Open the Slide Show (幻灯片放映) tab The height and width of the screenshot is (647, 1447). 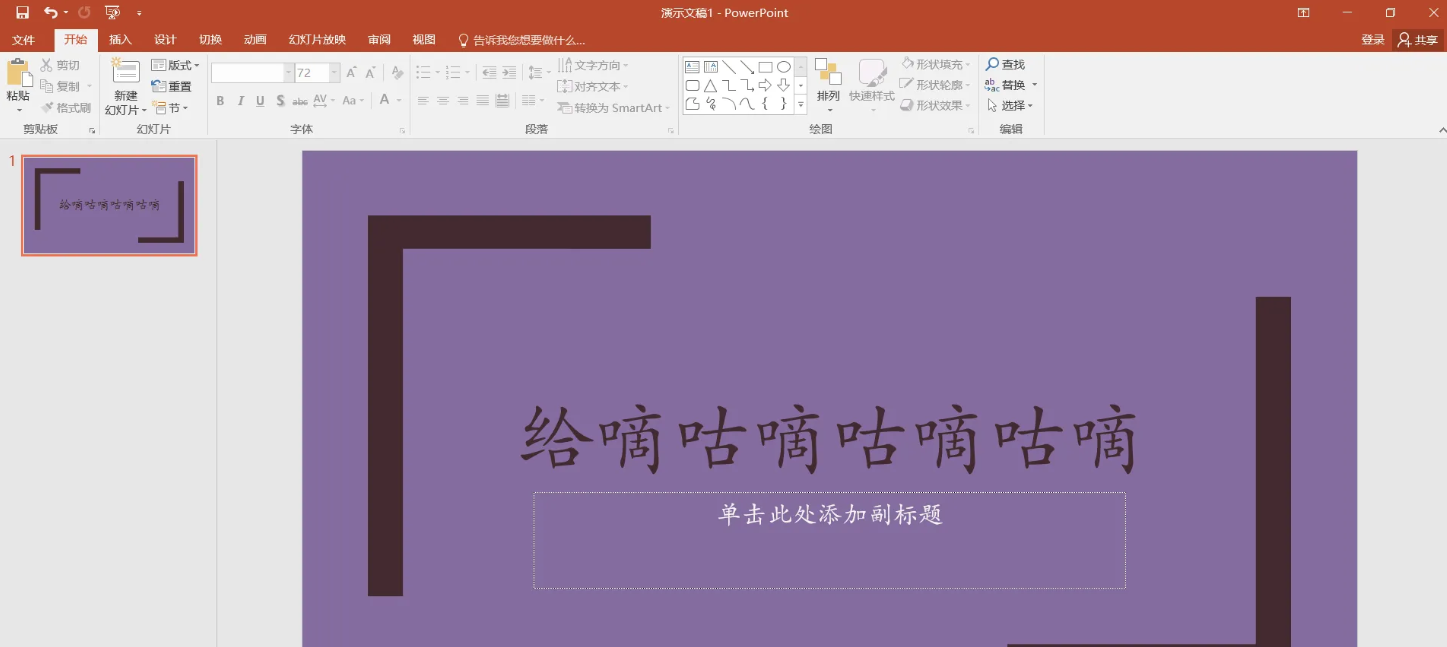pos(317,40)
